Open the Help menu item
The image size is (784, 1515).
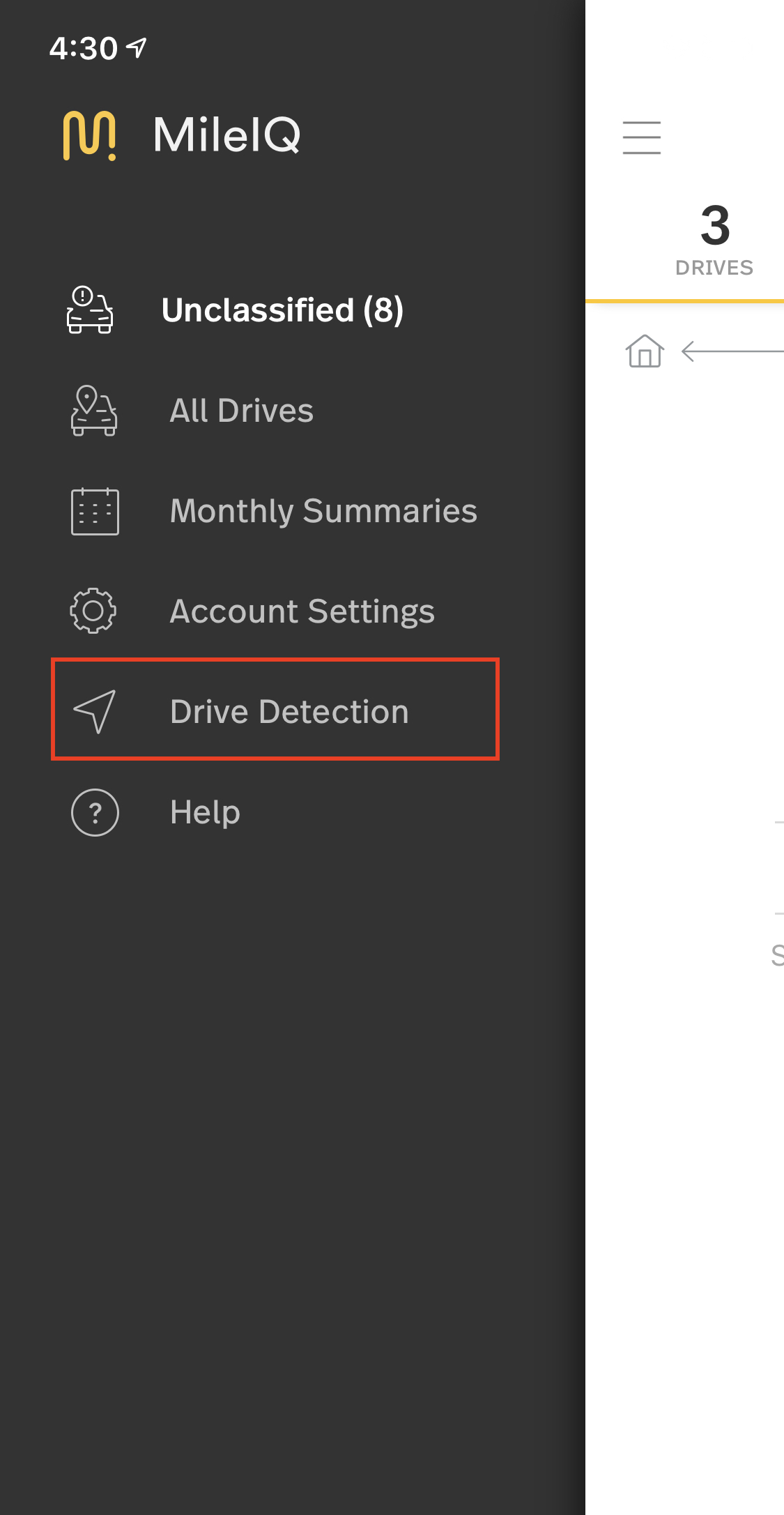(205, 812)
